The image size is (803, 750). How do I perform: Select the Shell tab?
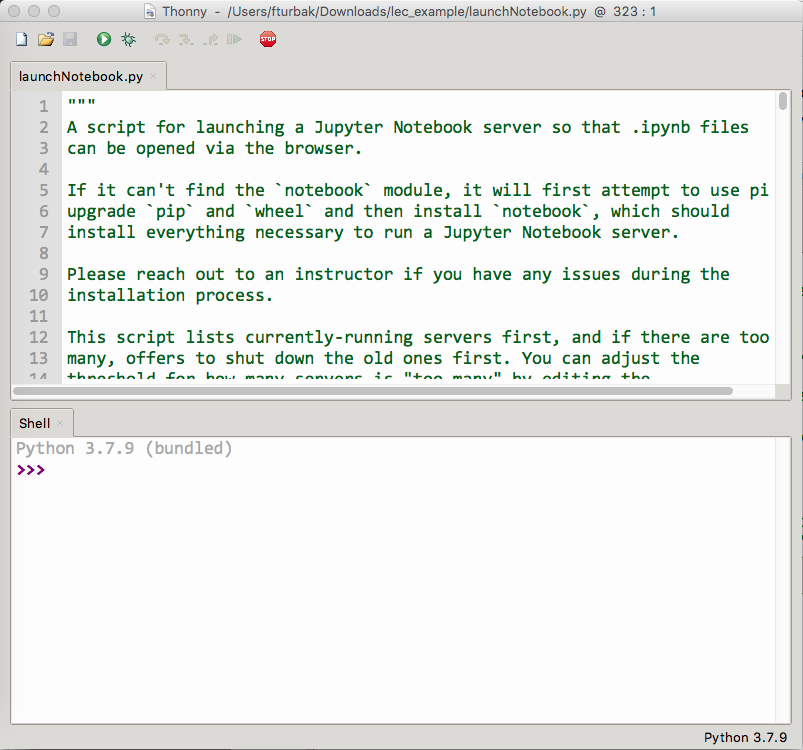pos(34,423)
